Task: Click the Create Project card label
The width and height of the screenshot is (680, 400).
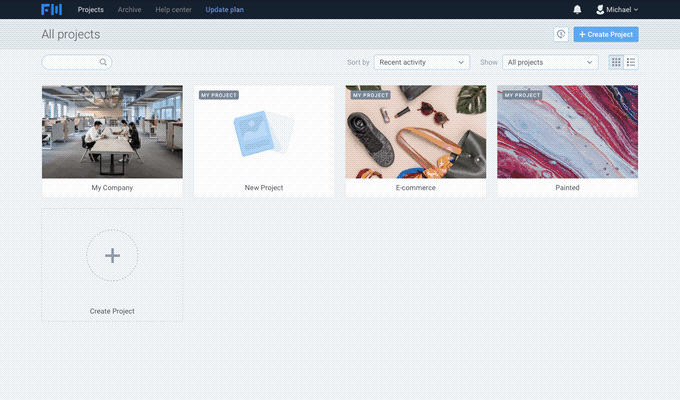Action: (x=112, y=311)
